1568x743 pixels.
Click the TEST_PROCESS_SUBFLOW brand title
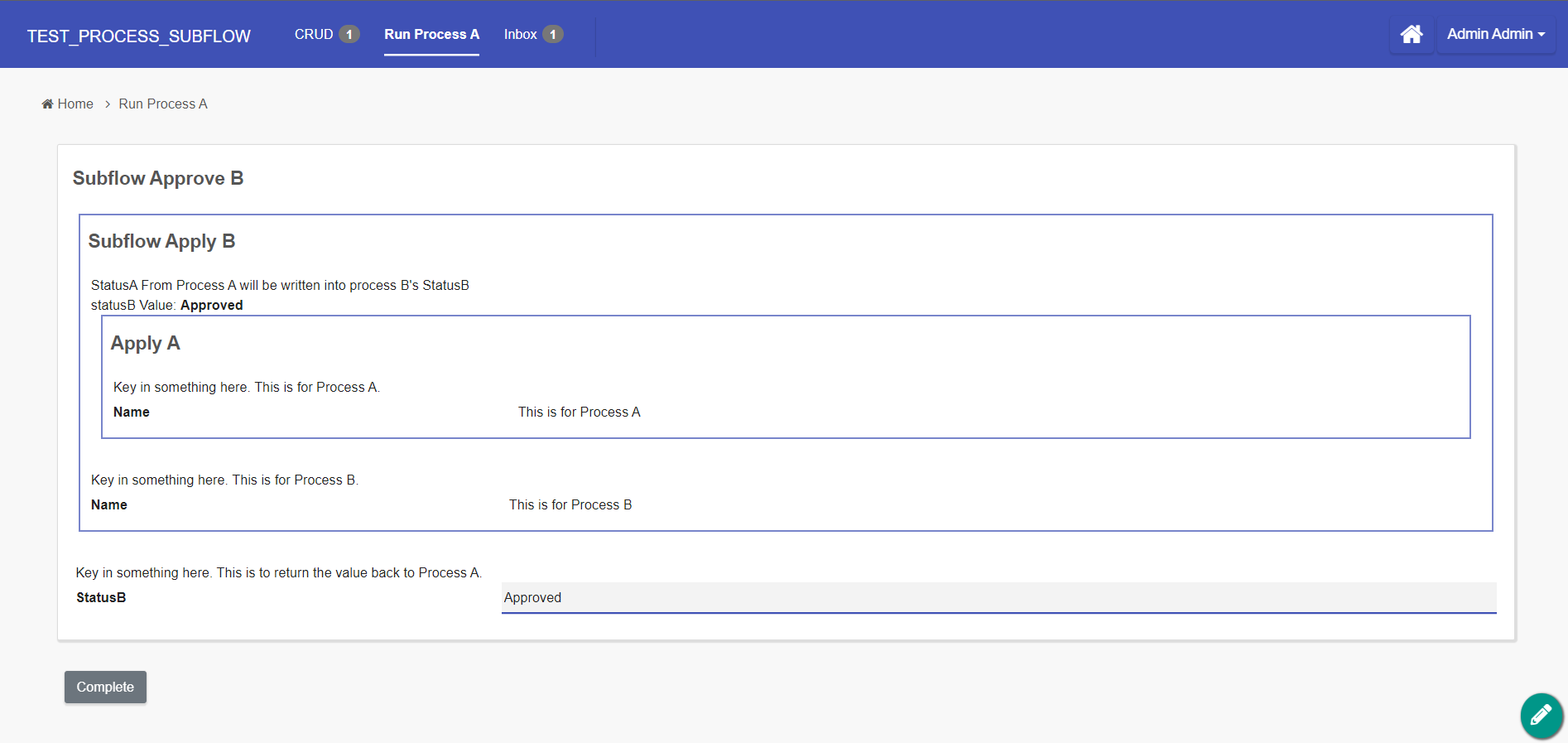pyautogui.click(x=138, y=36)
